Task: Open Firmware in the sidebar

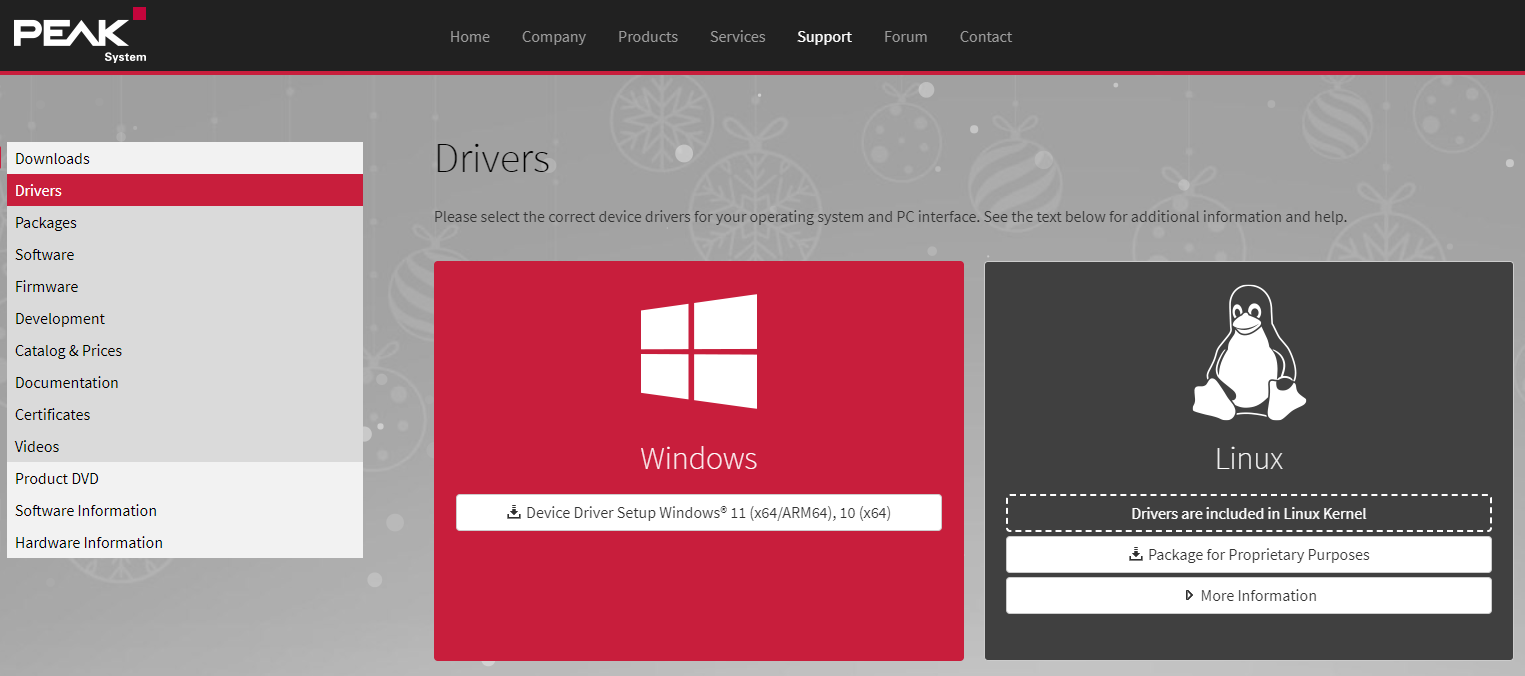Action: [x=185, y=286]
